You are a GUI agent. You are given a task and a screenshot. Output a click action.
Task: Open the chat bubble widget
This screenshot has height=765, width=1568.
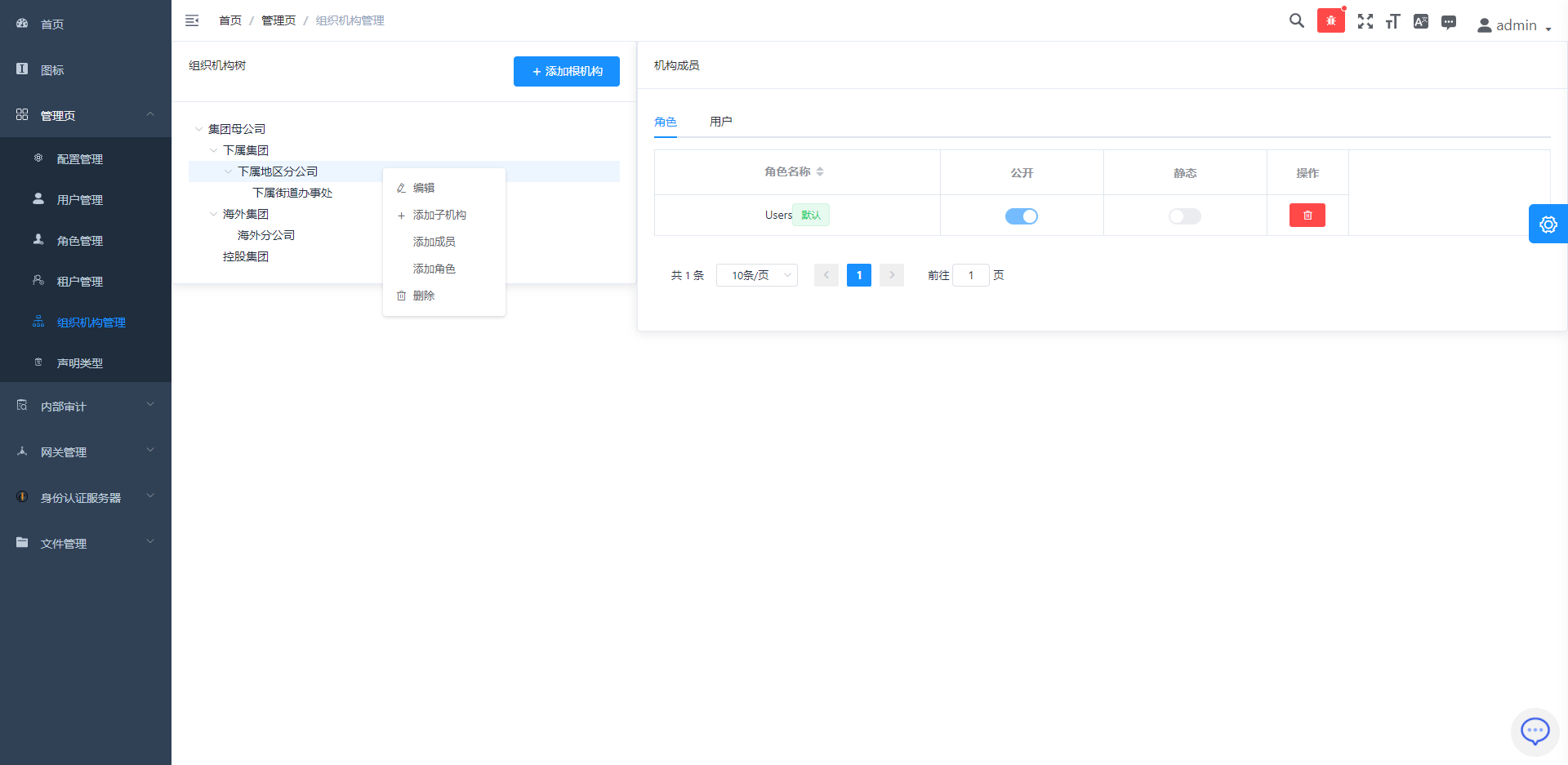1535,731
